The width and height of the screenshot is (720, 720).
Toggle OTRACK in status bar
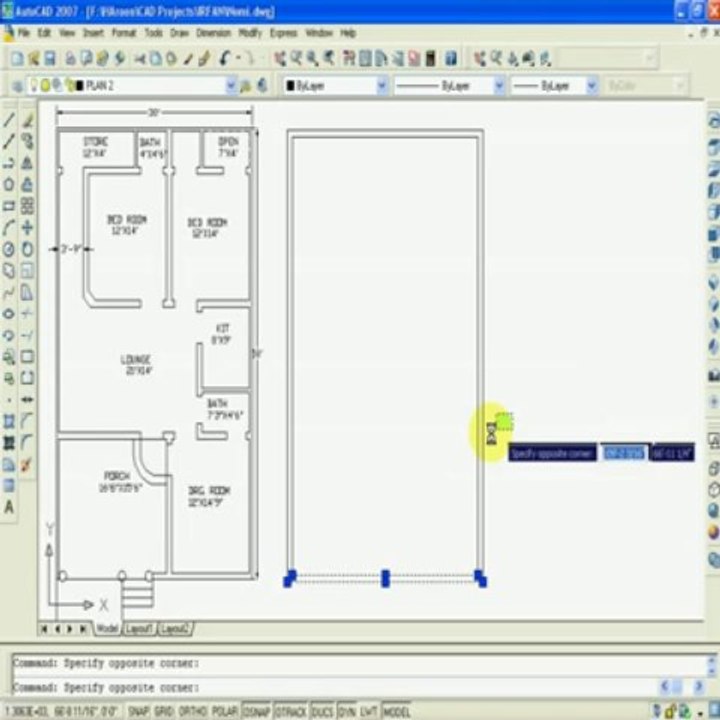click(291, 712)
